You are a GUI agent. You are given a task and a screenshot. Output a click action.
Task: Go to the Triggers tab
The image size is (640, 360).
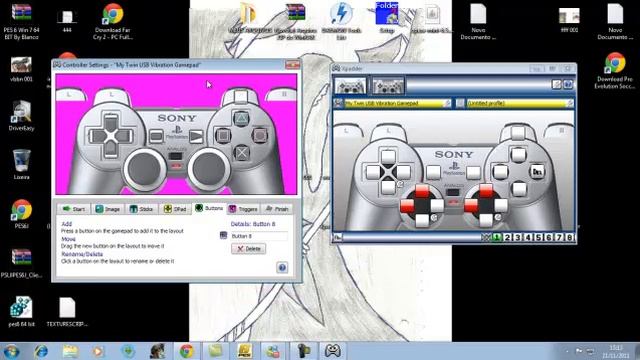(243, 209)
